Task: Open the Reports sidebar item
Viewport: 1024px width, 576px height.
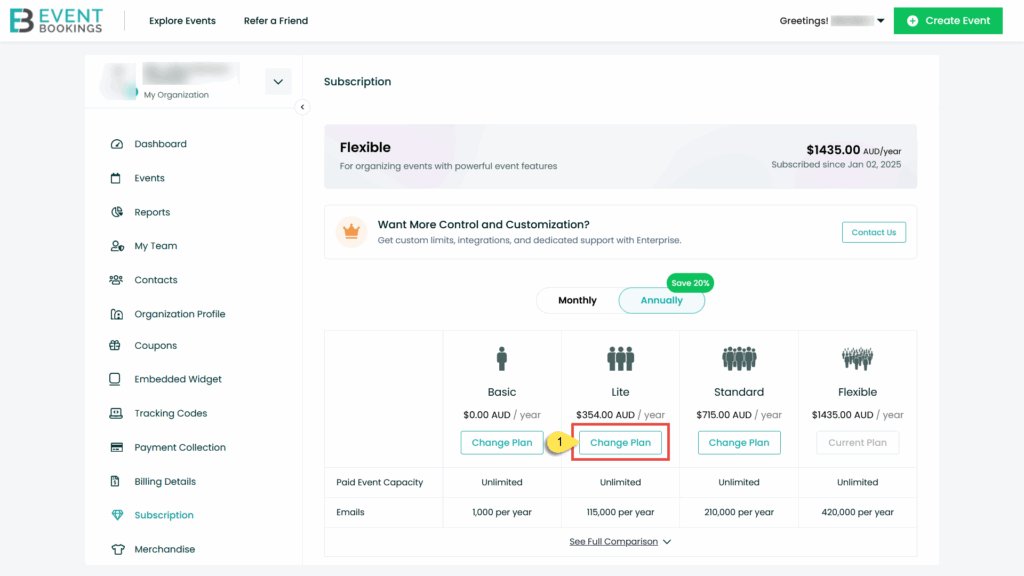Action: coord(152,212)
